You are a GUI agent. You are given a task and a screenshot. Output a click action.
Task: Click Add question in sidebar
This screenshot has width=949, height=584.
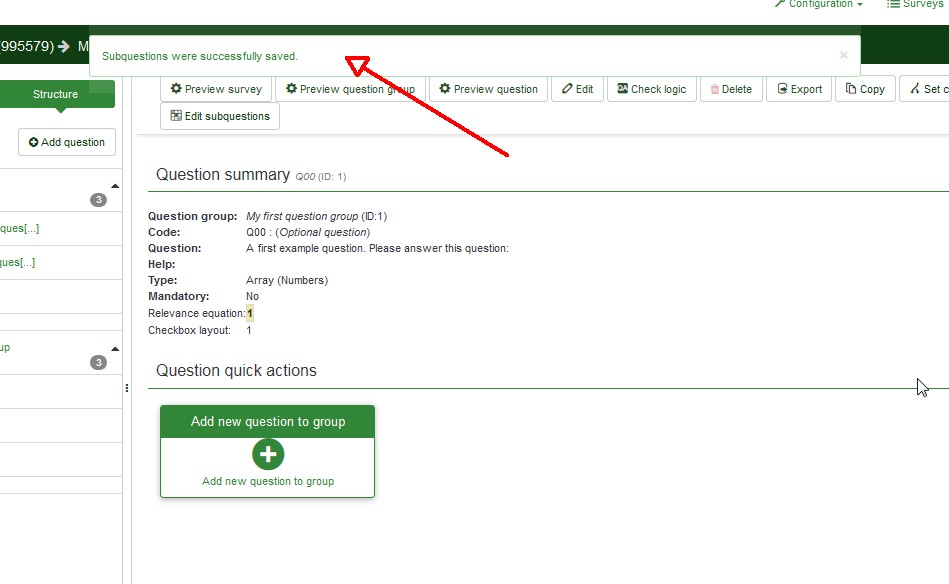[67, 142]
